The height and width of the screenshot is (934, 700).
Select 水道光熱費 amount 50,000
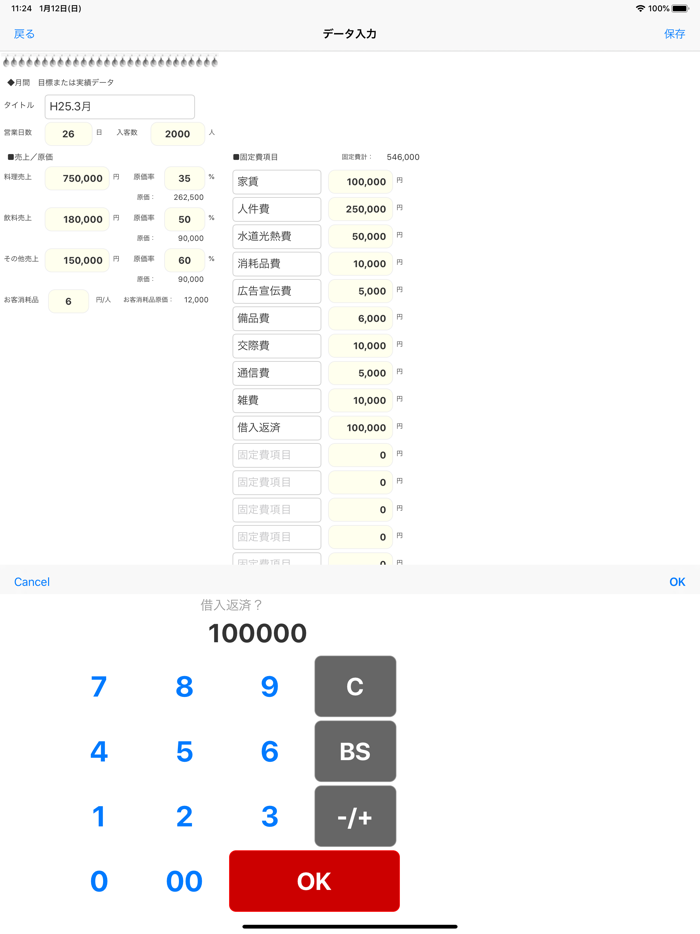(360, 236)
